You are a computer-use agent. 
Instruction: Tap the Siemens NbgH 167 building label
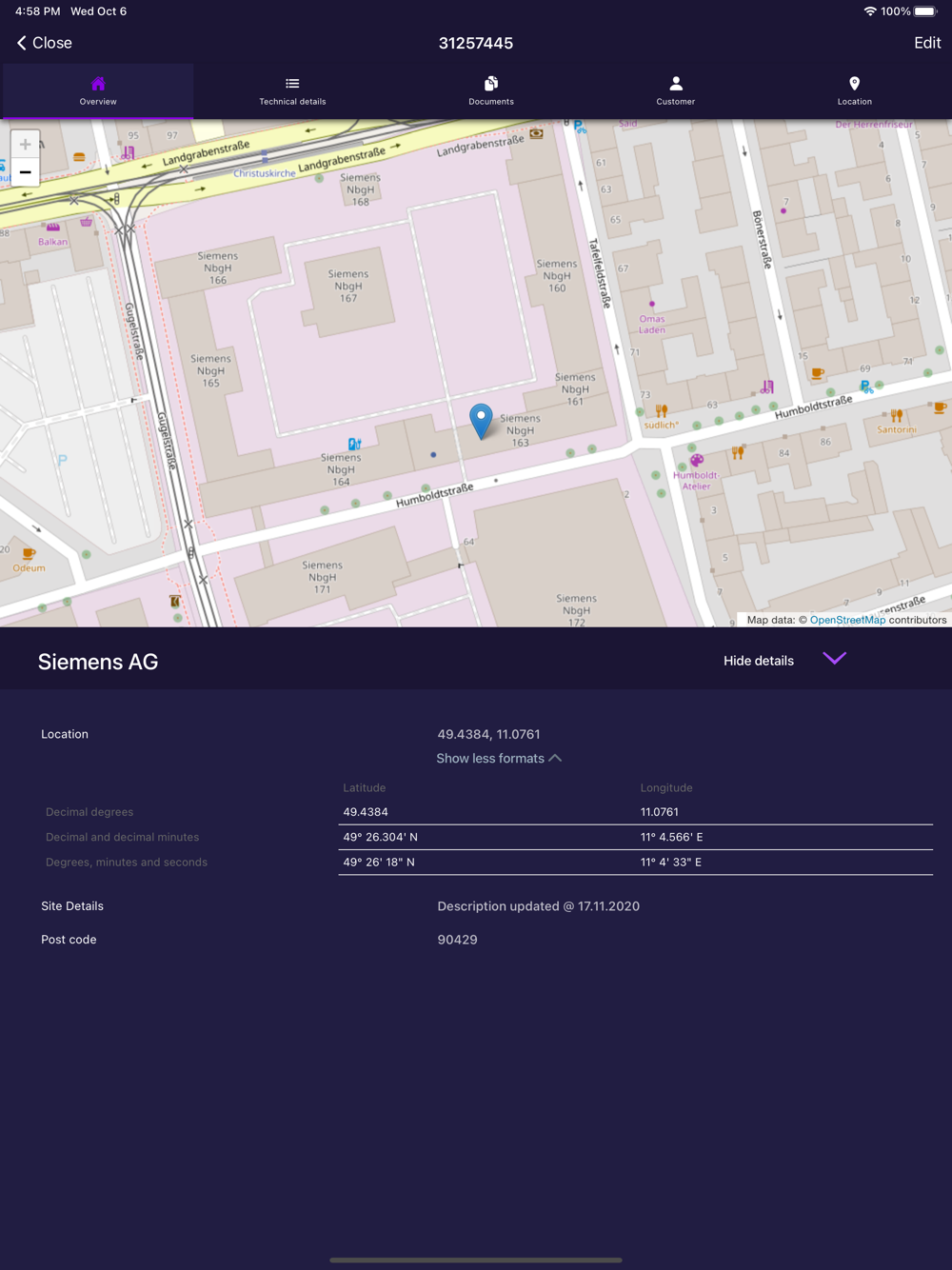(x=348, y=286)
